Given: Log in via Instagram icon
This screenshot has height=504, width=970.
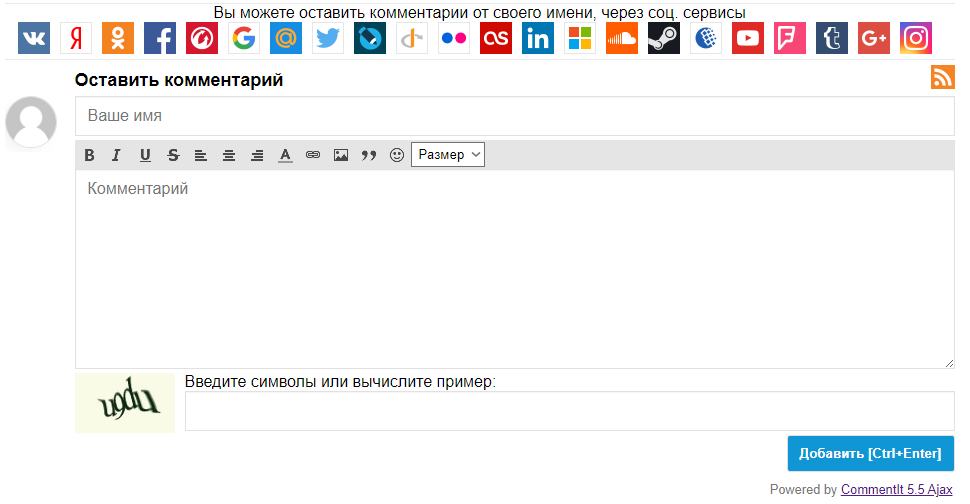Looking at the screenshot, I should click(x=916, y=38).
